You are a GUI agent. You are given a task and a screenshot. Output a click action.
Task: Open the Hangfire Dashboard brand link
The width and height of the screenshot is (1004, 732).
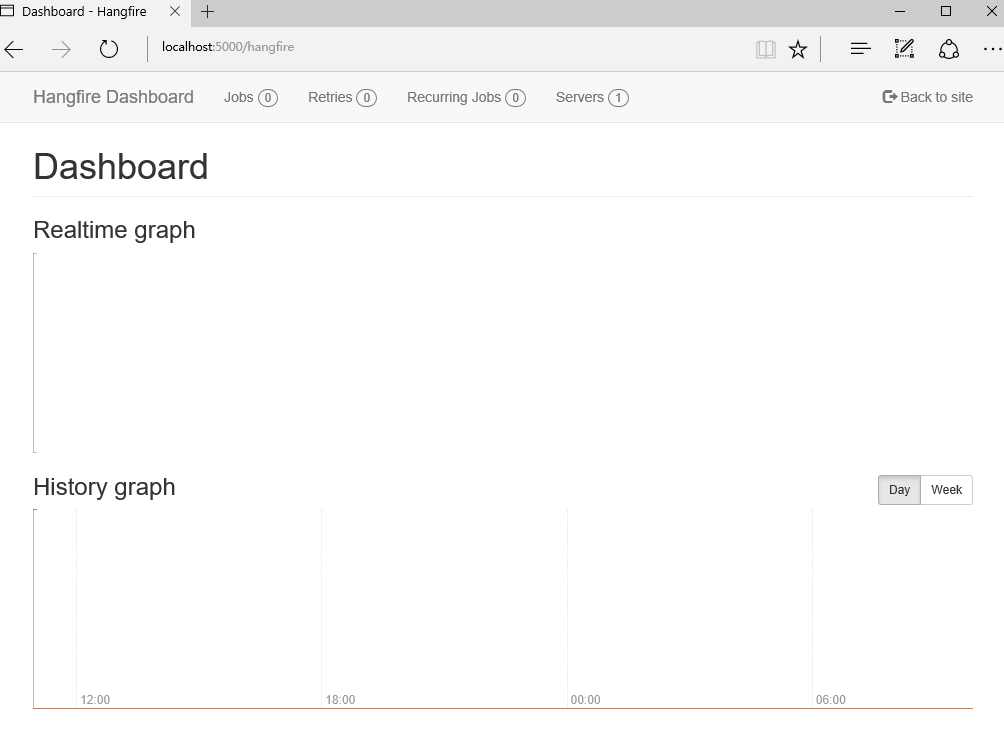click(113, 97)
